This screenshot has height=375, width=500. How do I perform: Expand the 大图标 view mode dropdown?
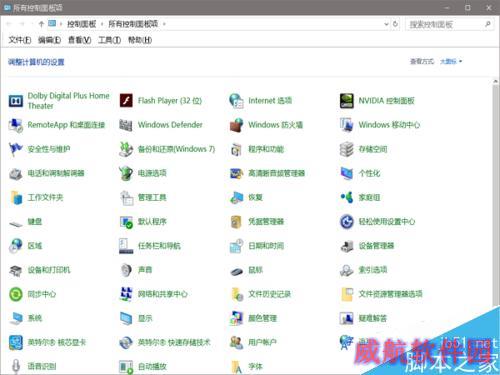(451, 61)
